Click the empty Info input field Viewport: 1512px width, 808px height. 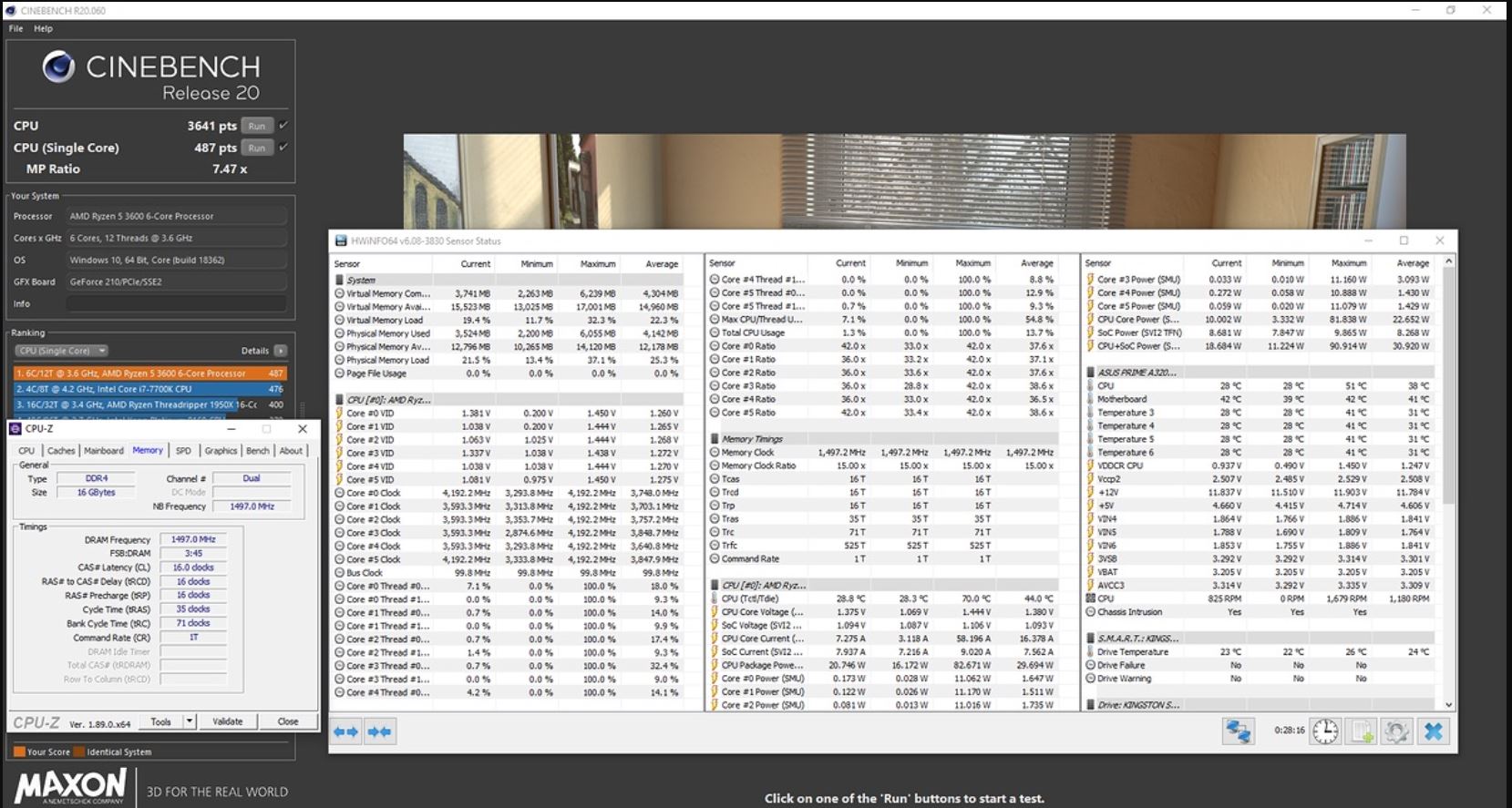tap(177, 303)
